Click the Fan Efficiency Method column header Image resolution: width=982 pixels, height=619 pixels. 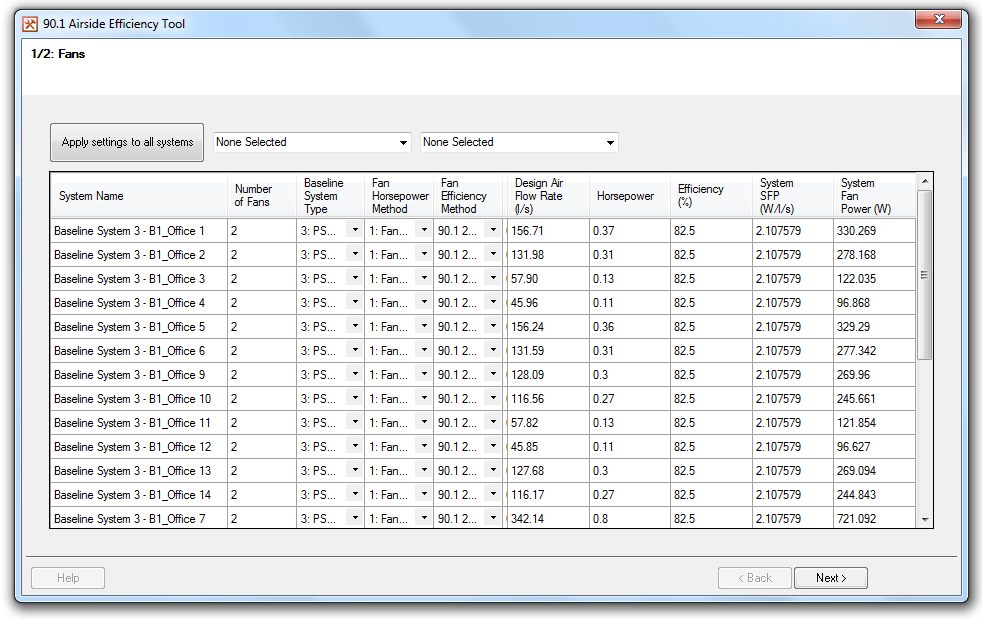point(468,195)
